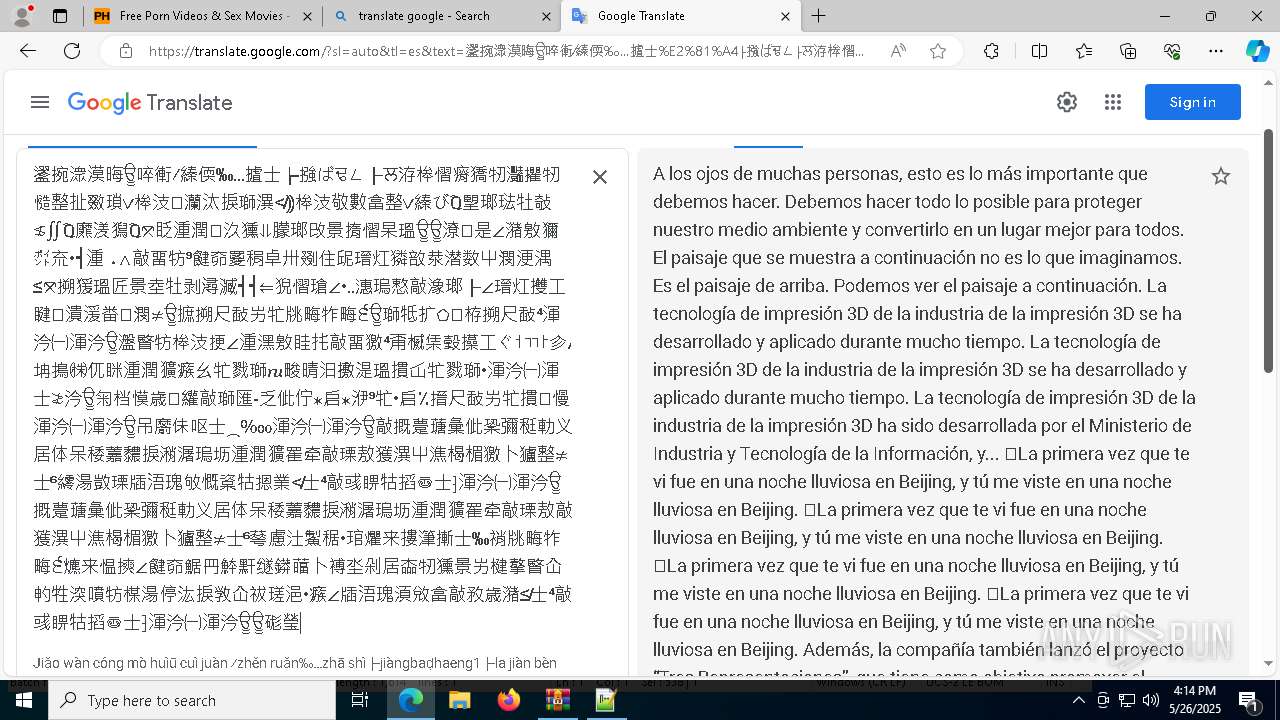
Task: Open Read aloud in address bar
Action: pos(898,51)
